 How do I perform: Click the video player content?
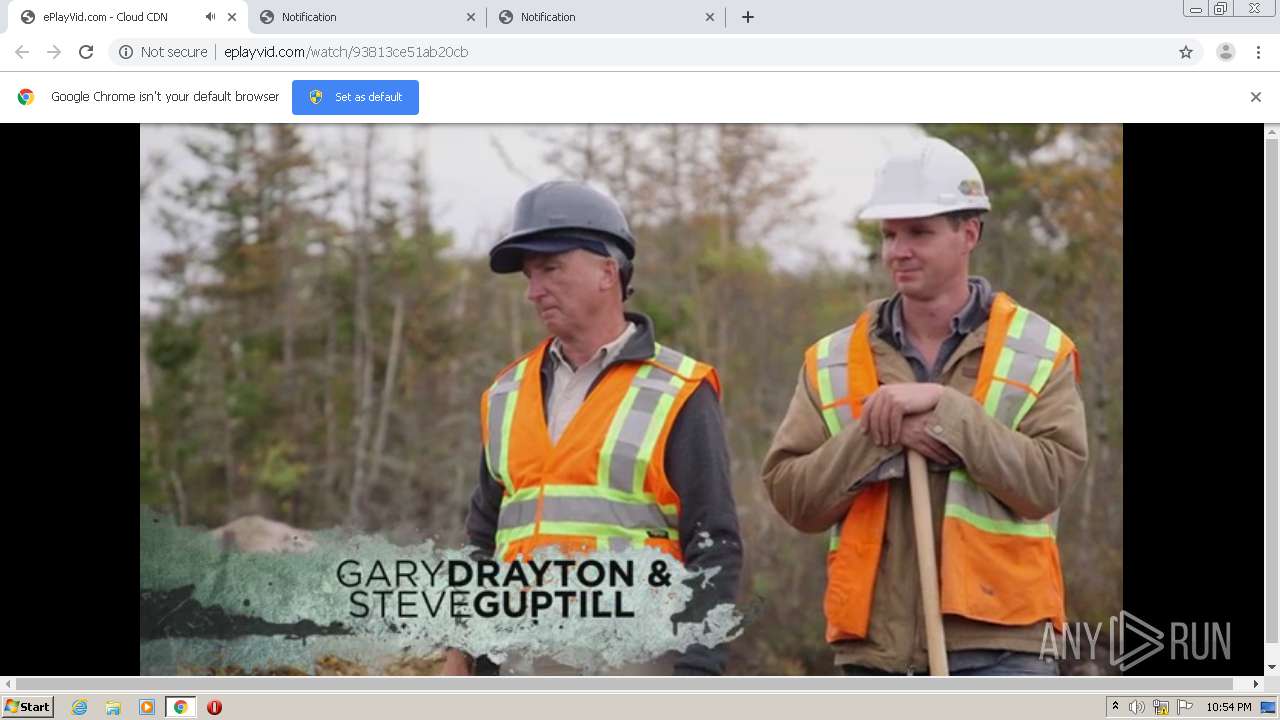pos(631,399)
